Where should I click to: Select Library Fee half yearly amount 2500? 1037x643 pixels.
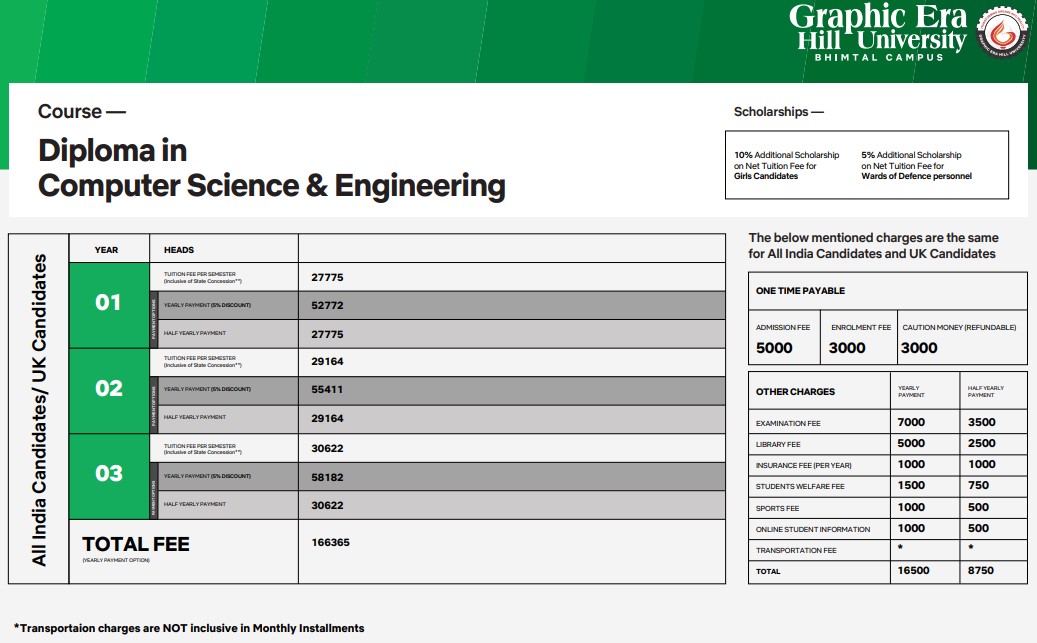981,443
